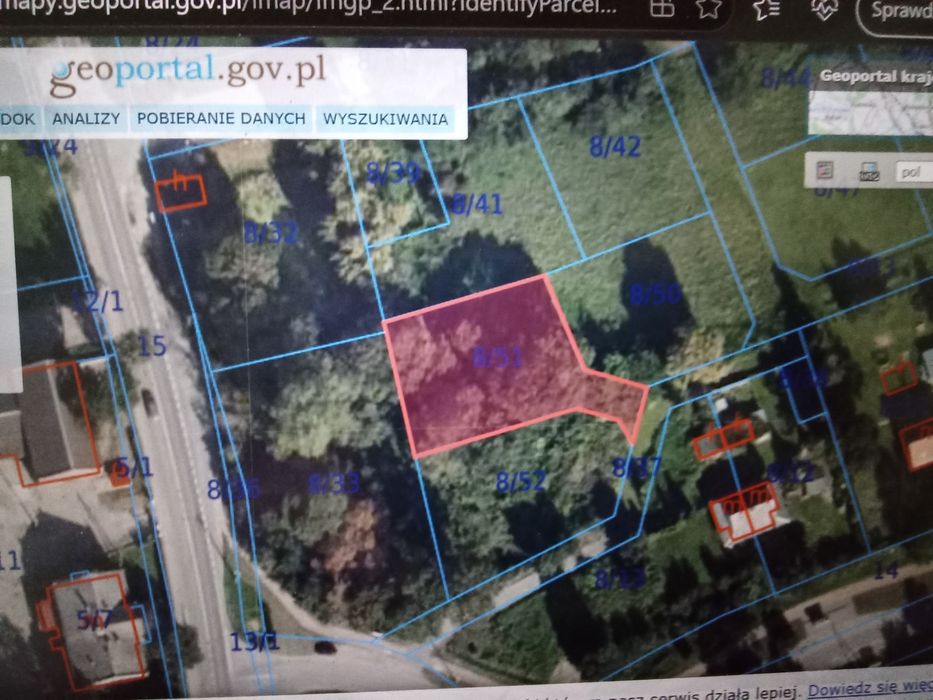Click the Geoportal krajowy overview map thumbnail

[871, 112]
